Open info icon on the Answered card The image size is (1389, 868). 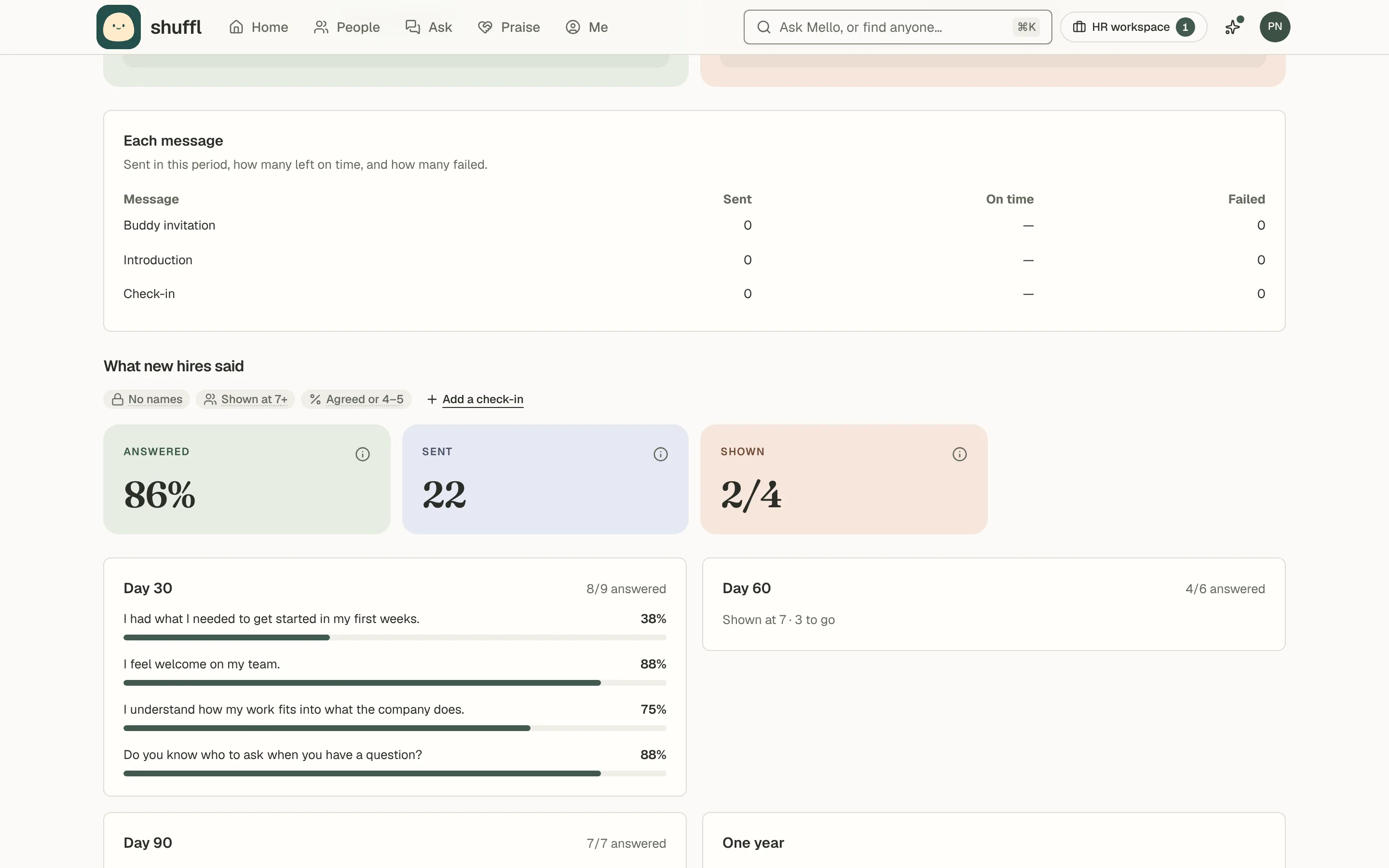coord(362,454)
